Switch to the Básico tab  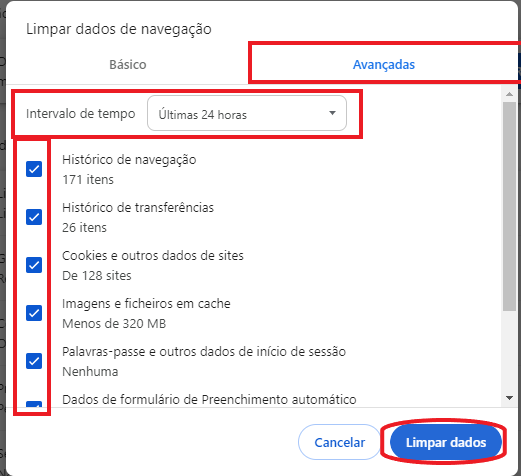tap(128, 64)
